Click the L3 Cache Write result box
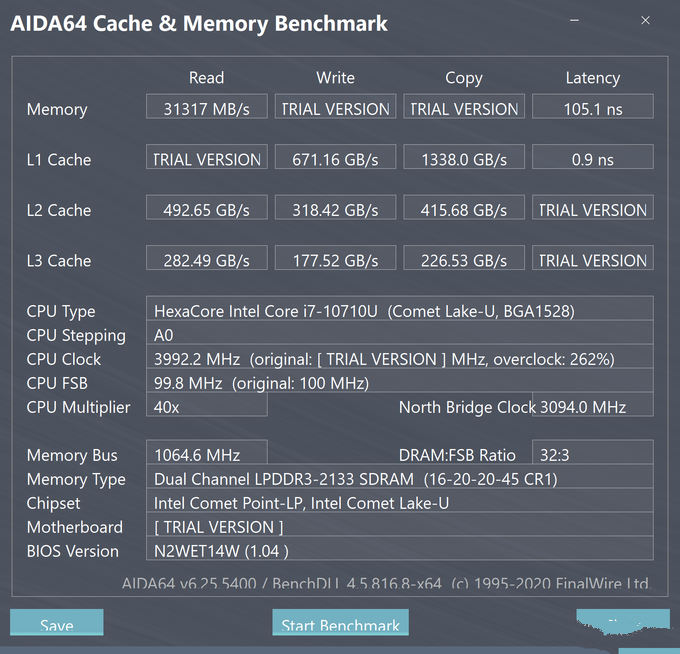The image size is (680, 654). coord(335,258)
